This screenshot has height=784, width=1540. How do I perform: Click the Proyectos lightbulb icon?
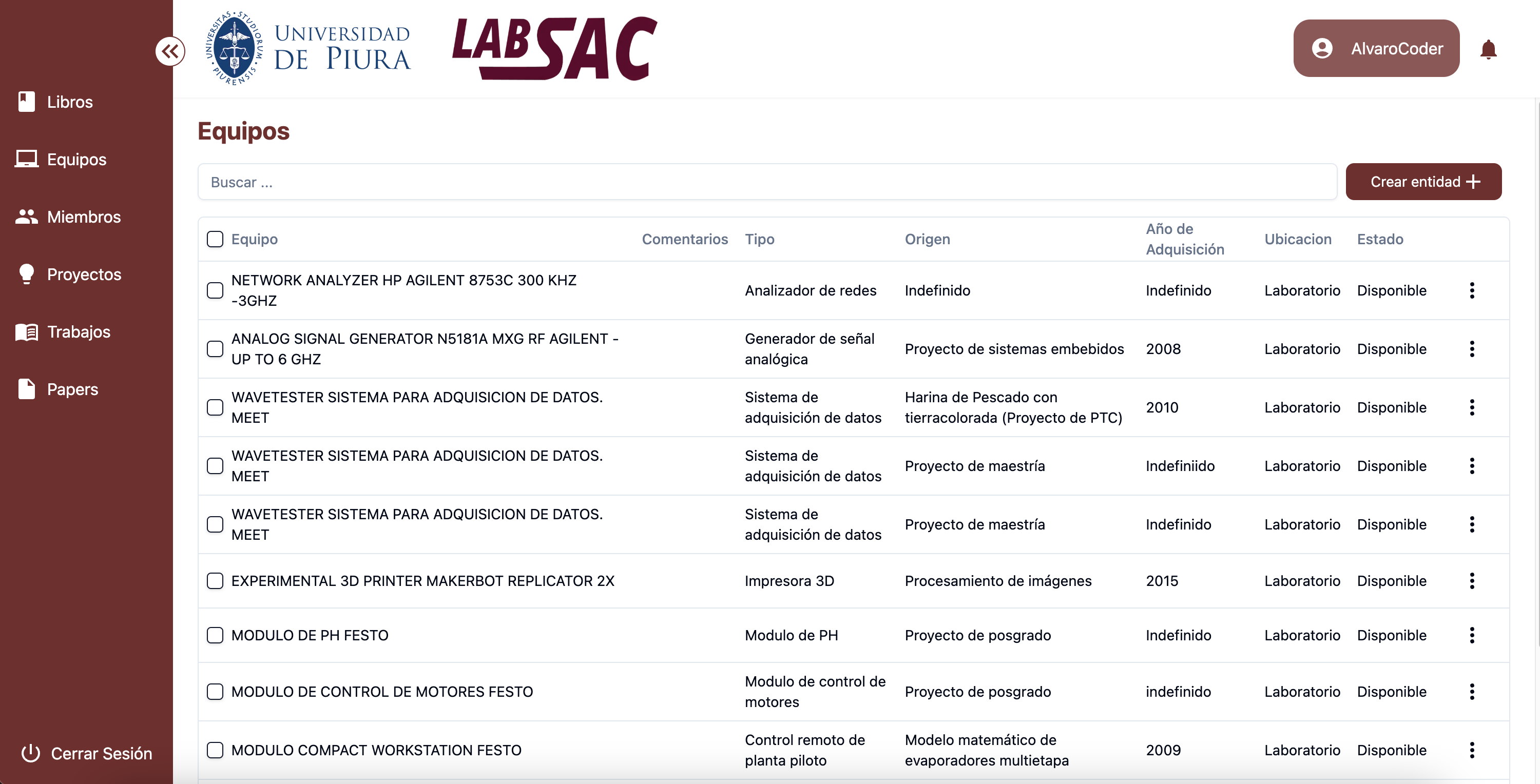point(26,275)
